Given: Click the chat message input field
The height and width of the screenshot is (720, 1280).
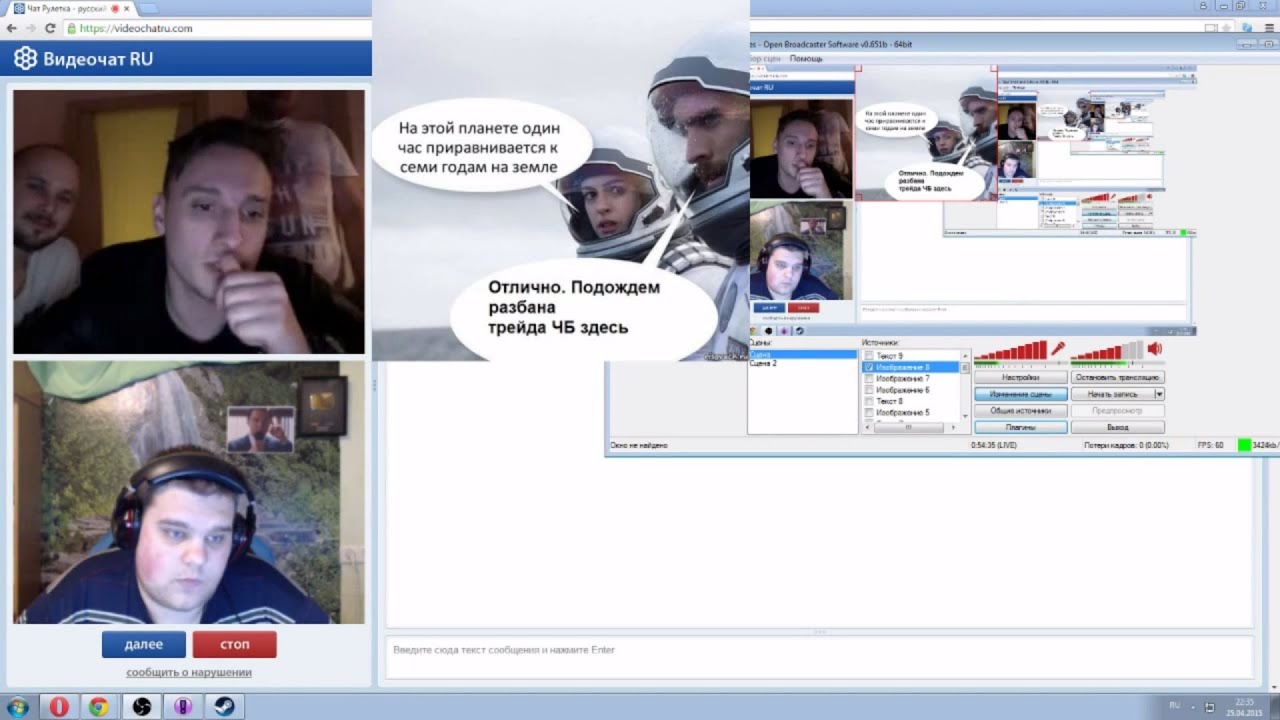Looking at the screenshot, I should pyautogui.click(x=819, y=658).
